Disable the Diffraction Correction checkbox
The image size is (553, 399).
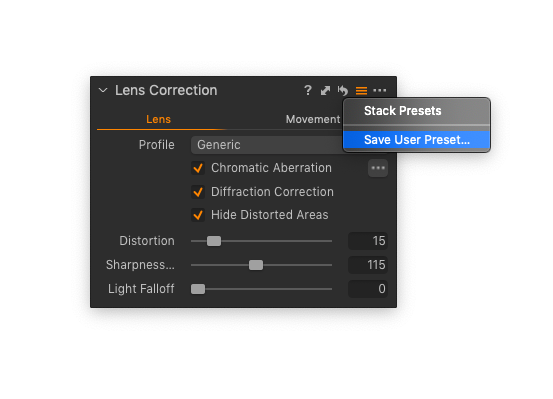(x=198, y=192)
